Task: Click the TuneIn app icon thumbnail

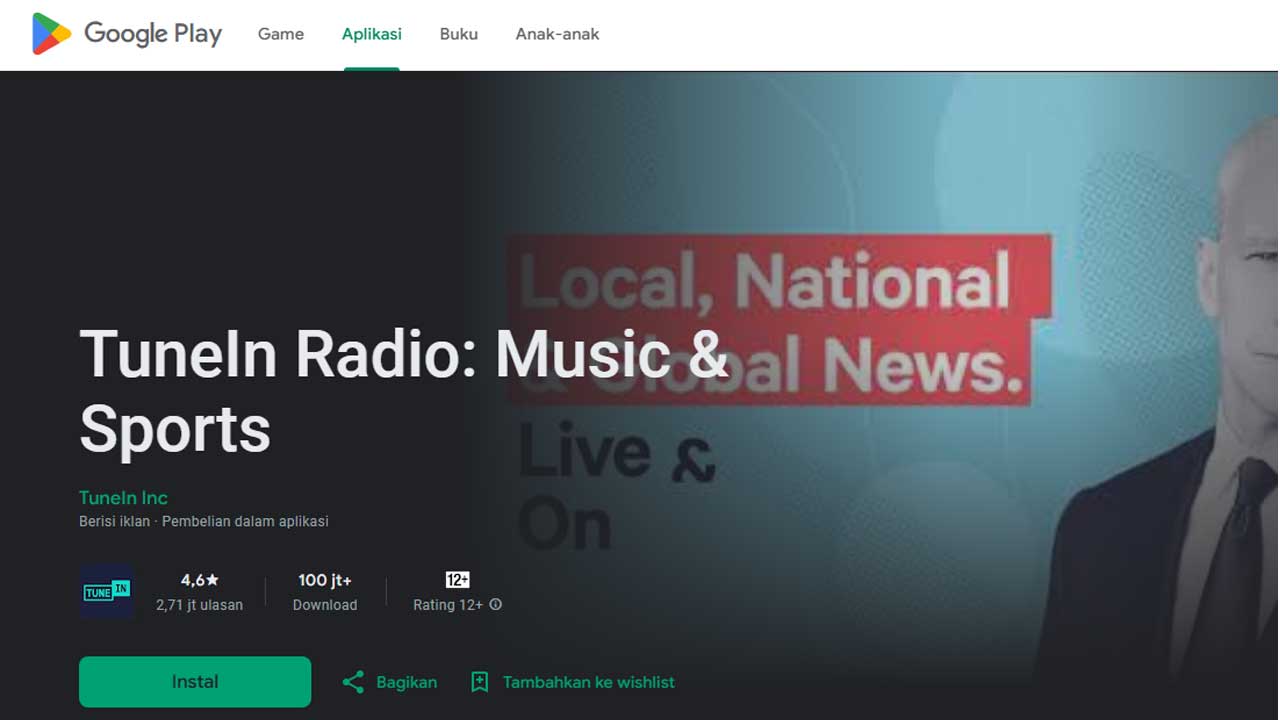Action: (107, 592)
